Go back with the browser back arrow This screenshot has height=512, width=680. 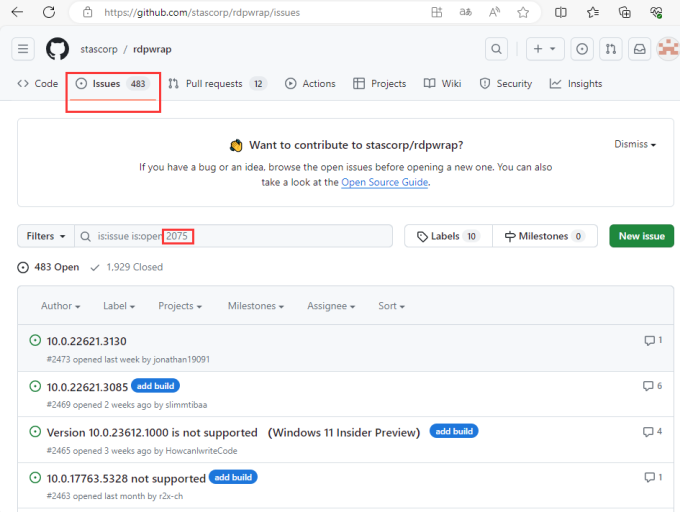pos(17,12)
